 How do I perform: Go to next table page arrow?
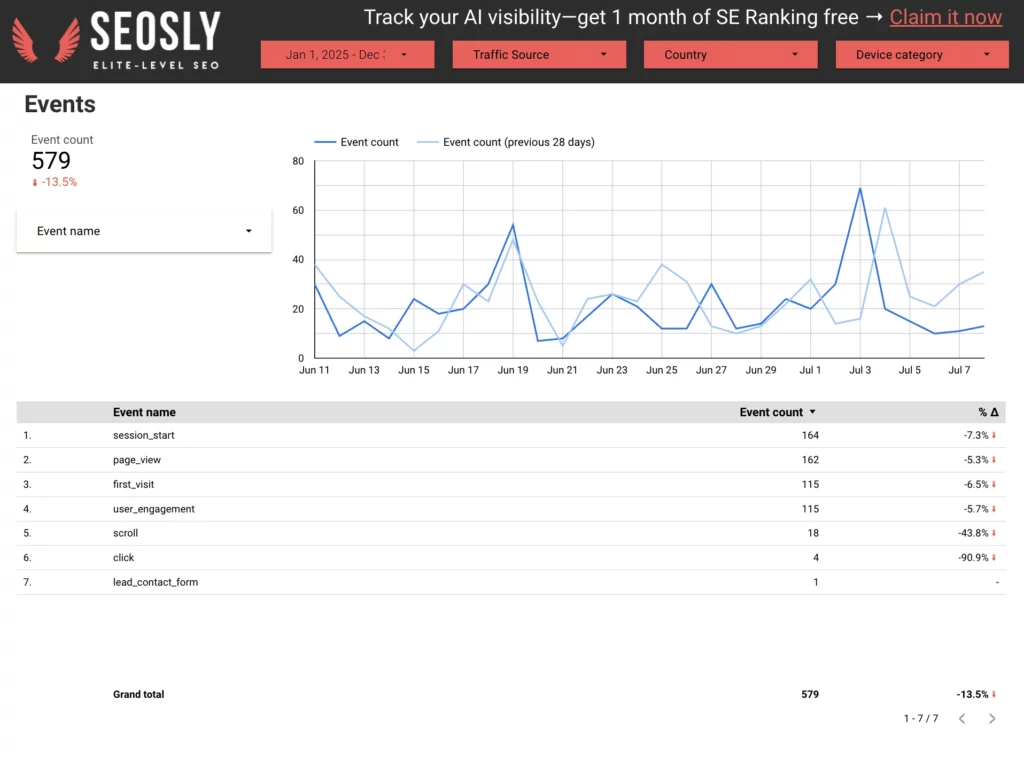coord(991,718)
